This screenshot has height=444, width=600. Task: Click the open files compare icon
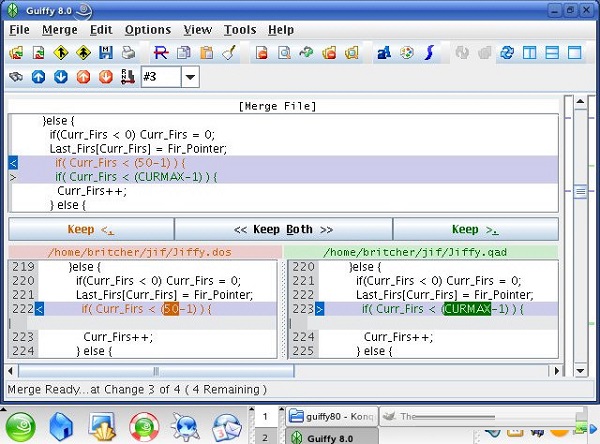(x=38, y=53)
